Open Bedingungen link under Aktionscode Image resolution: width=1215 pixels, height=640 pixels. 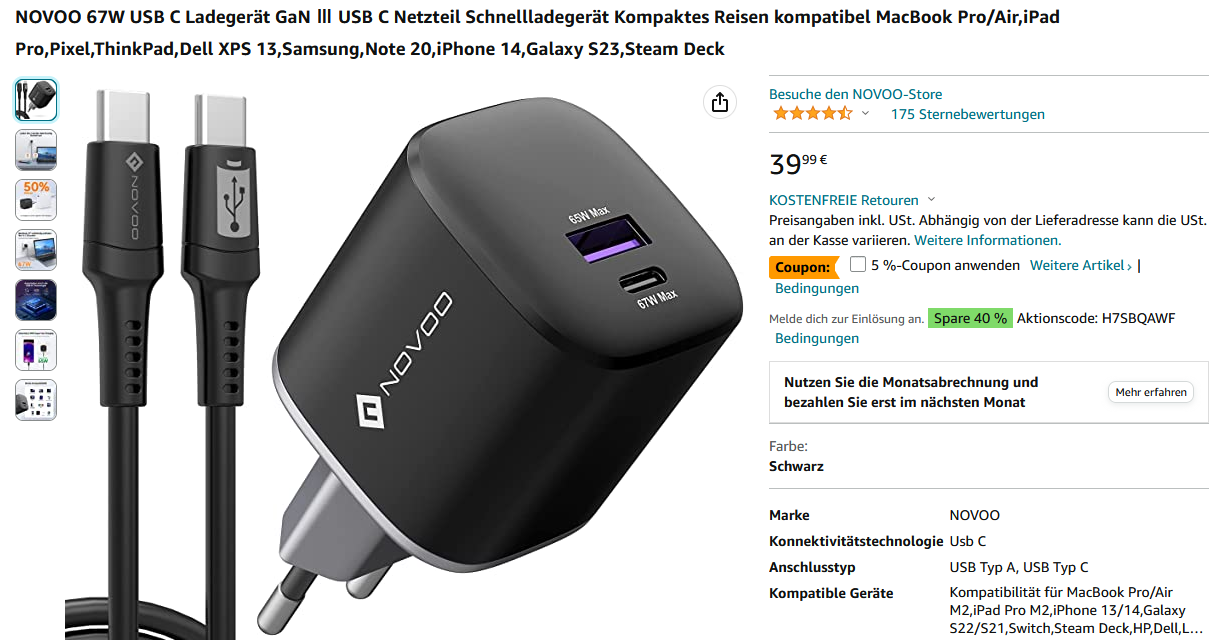pos(817,338)
